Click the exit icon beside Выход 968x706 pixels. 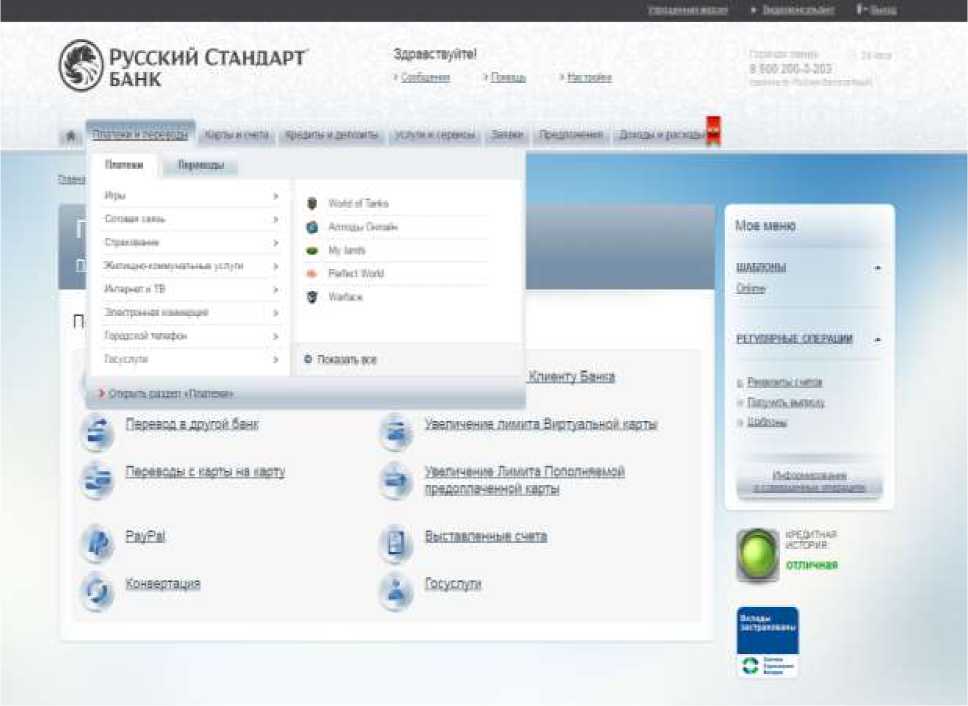coord(861,9)
